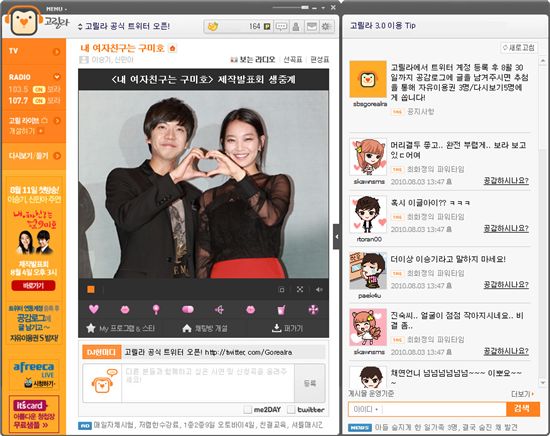Send the cupid bow and arrow emoticon
This screenshot has height=436, width=550.
pyautogui.click(x=219, y=309)
